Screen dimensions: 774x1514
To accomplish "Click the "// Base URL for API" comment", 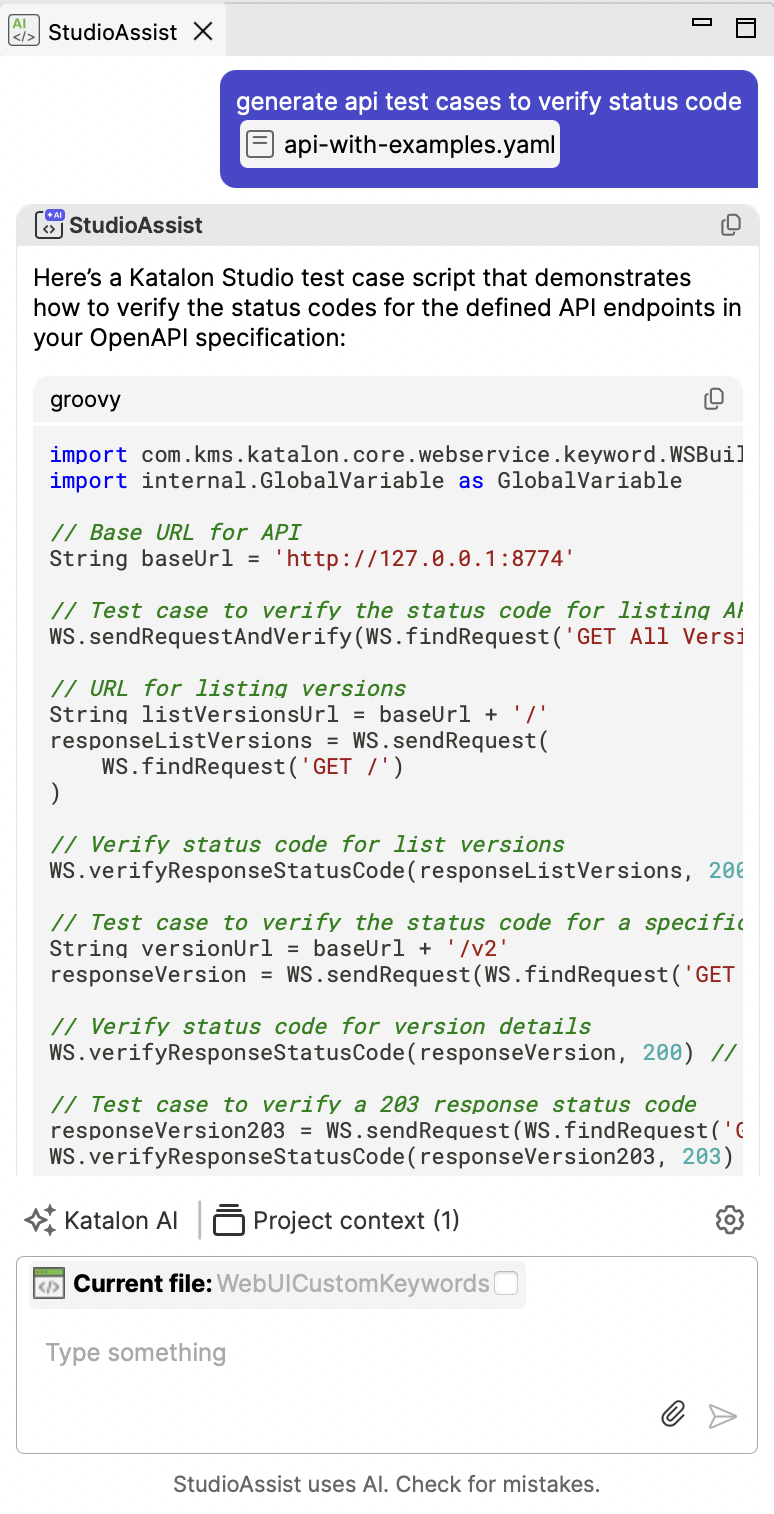I will (175, 532).
